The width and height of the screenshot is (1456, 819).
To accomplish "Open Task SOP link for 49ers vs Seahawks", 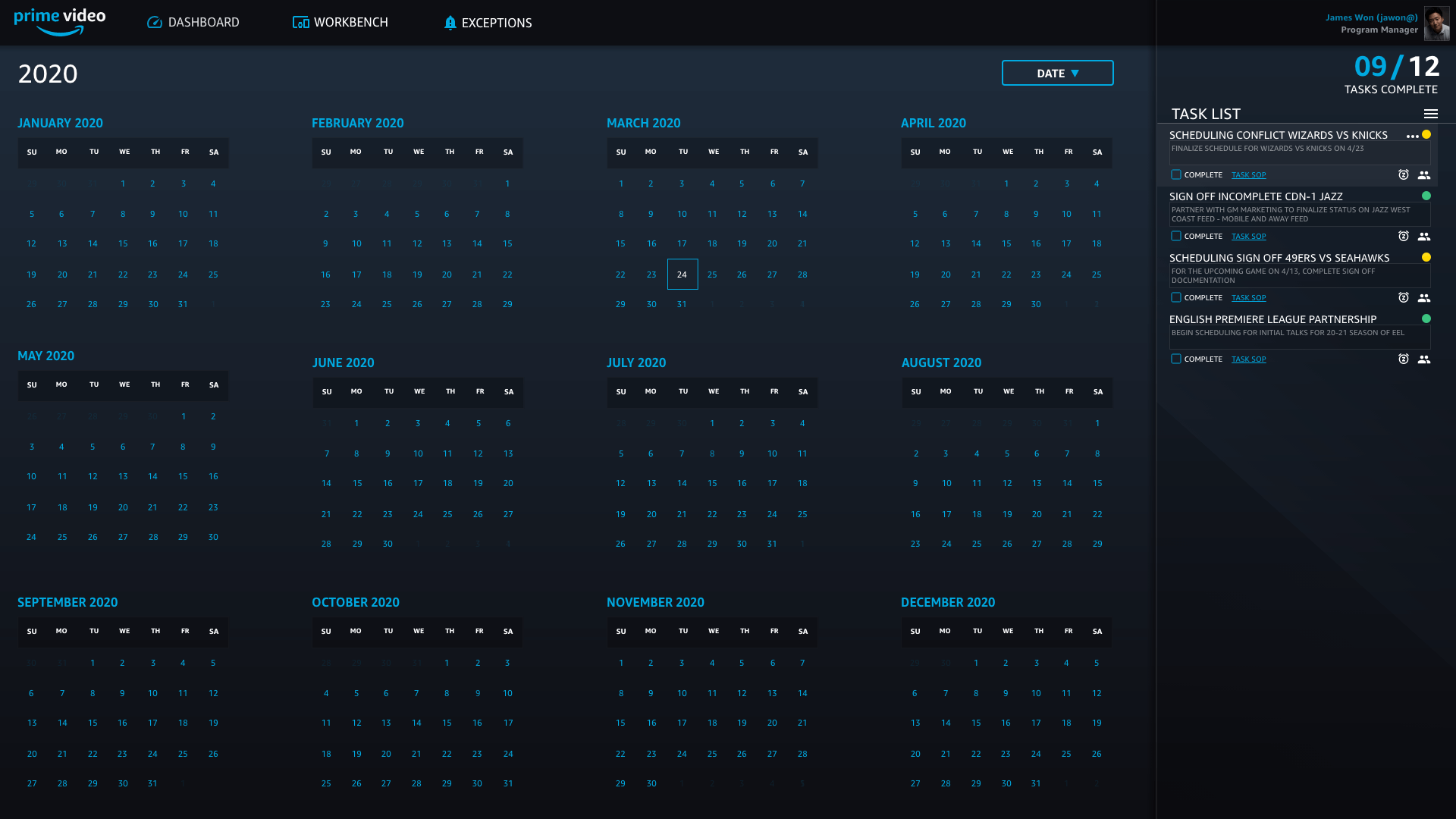I will click(x=1248, y=298).
